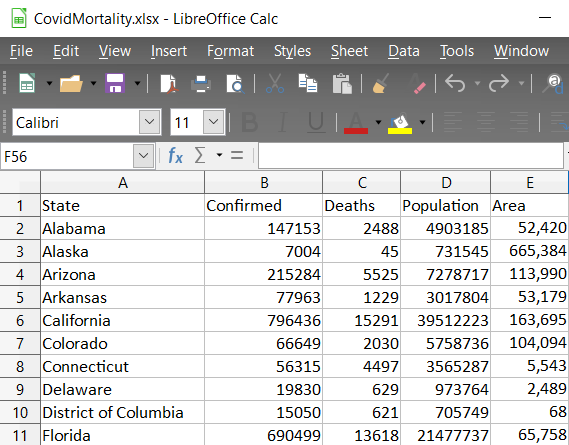569x445 pixels.
Task: Expand the font size 11 dropdown
Action: click(x=213, y=122)
